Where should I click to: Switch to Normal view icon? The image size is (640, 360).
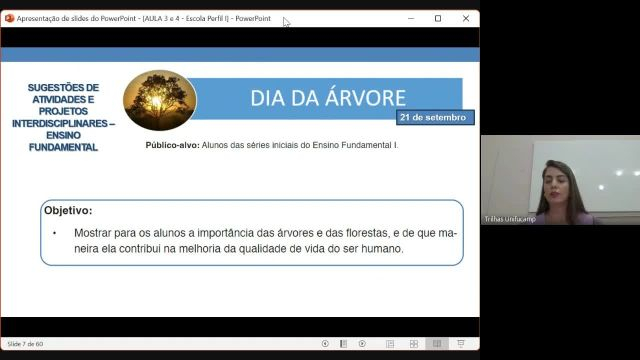pyautogui.click(x=390, y=344)
